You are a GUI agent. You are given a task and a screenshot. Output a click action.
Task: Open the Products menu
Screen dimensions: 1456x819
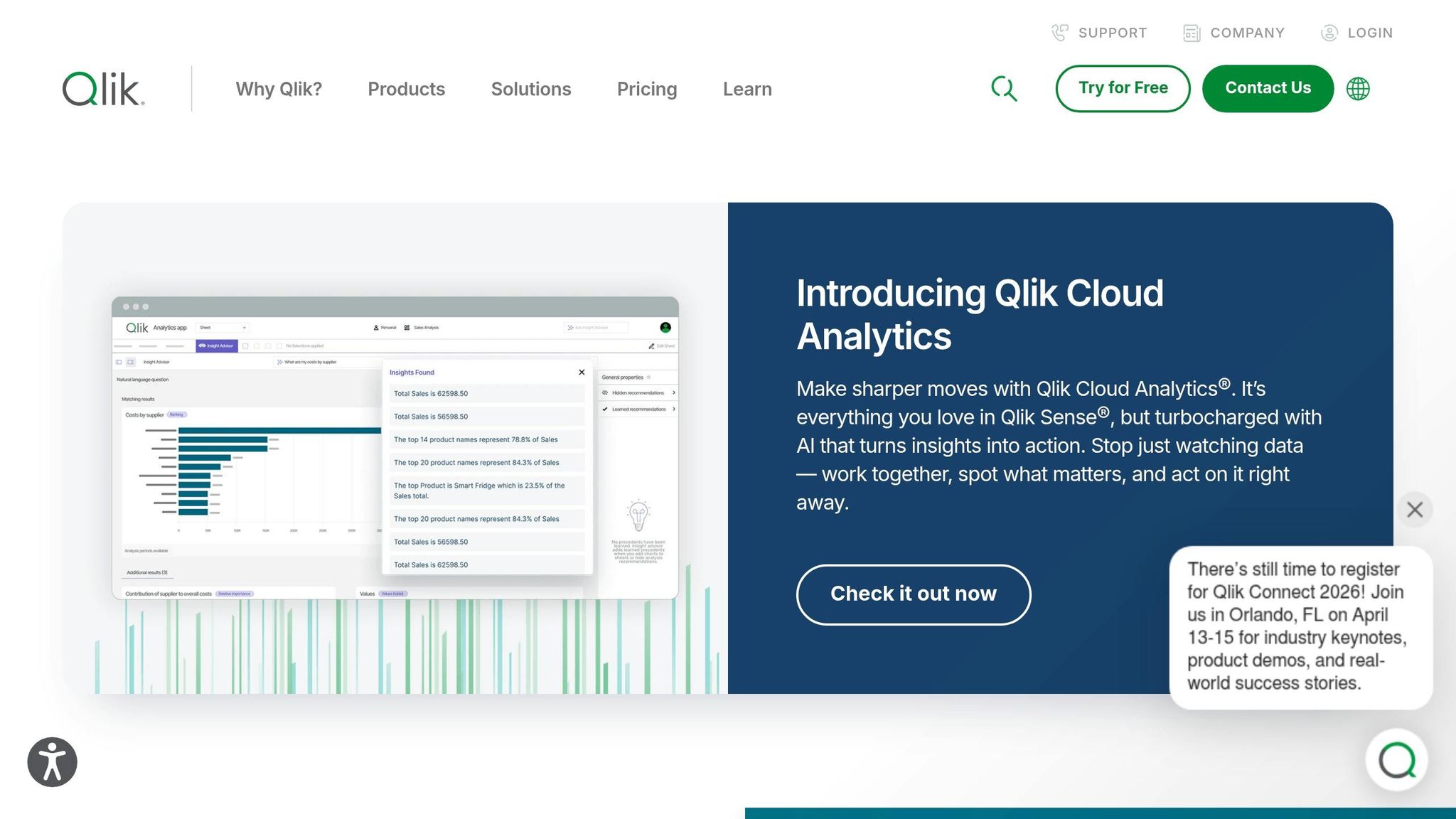click(x=406, y=89)
